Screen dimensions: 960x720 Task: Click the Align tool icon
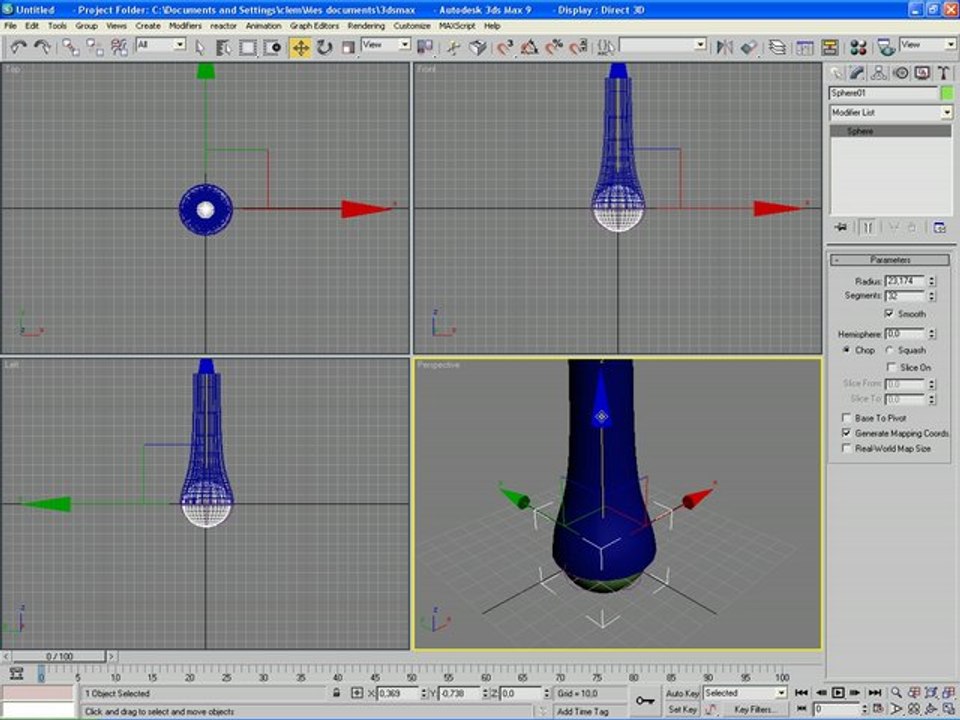coord(748,47)
